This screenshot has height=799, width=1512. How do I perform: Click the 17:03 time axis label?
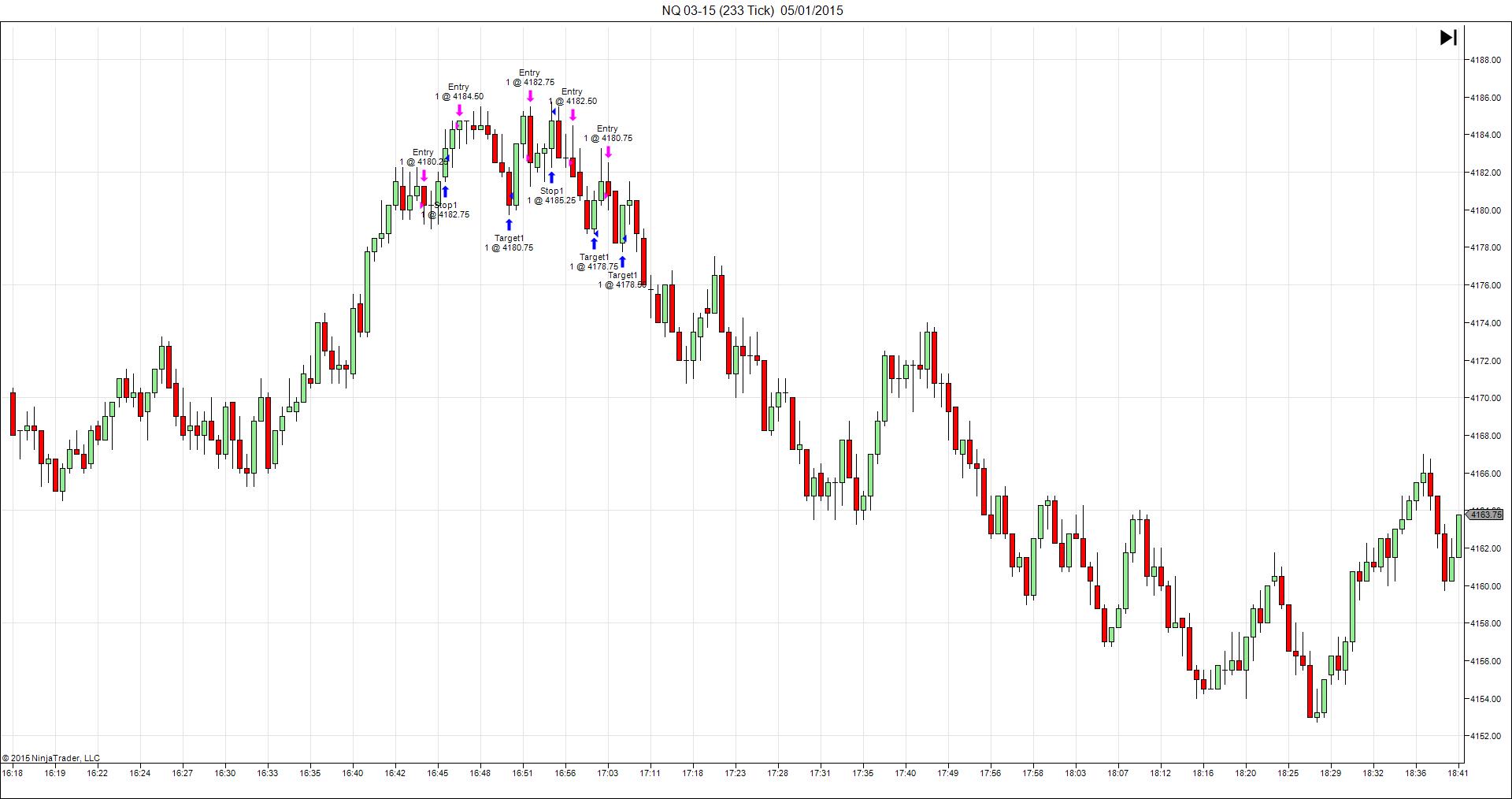click(x=608, y=773)
